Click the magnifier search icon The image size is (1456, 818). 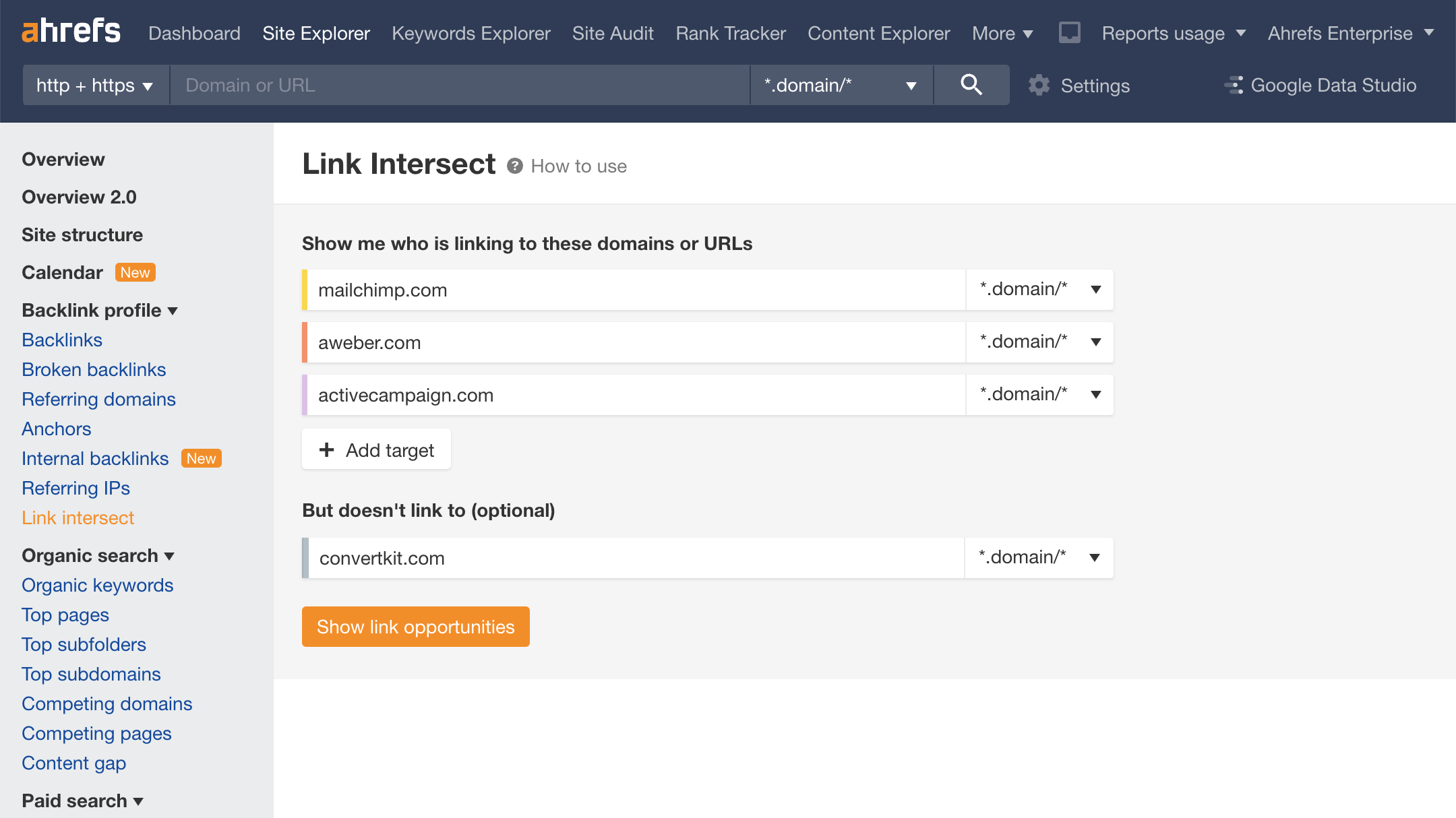[971, 85]
